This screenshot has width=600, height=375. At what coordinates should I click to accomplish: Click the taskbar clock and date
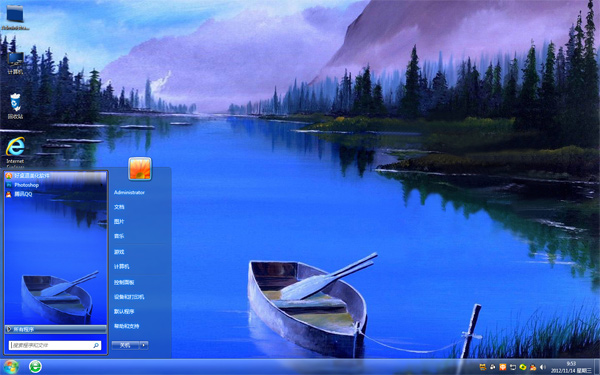tap(571, 367)
